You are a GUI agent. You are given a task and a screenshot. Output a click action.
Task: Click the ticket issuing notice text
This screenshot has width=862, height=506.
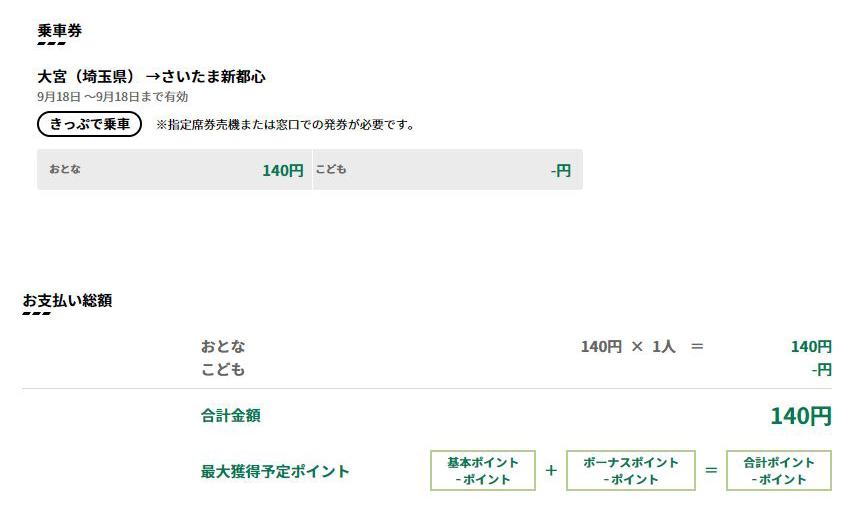(285, 125)
